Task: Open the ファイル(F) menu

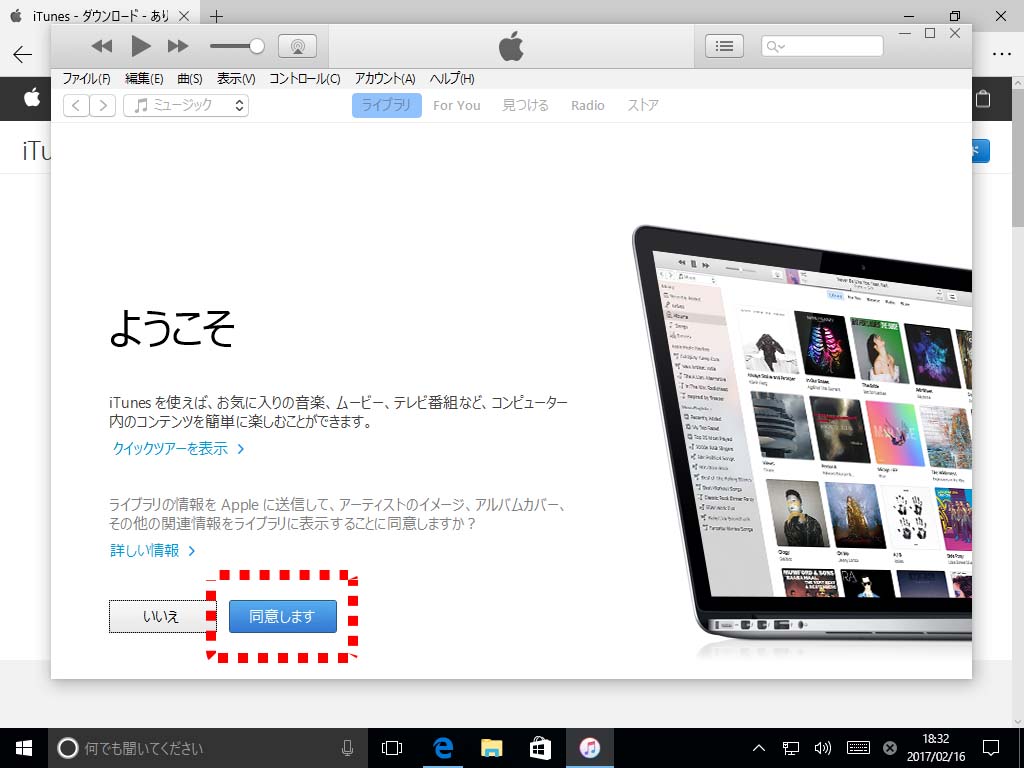Action: (x=86, y=79)
